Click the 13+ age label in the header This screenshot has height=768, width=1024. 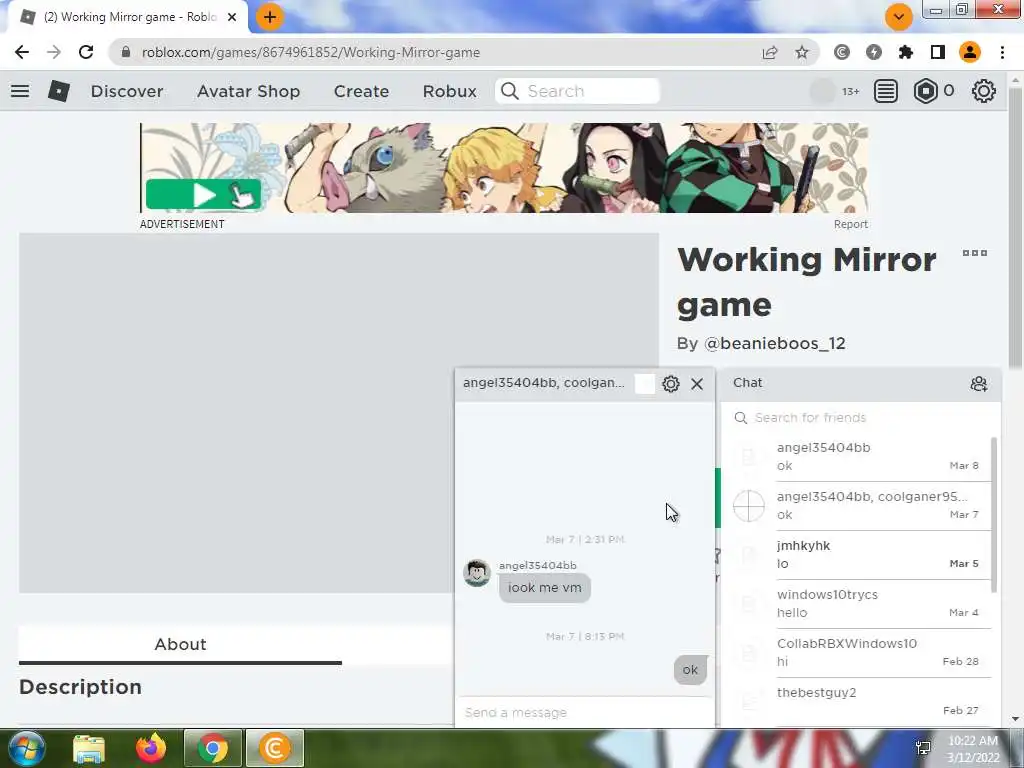(850, 91)
